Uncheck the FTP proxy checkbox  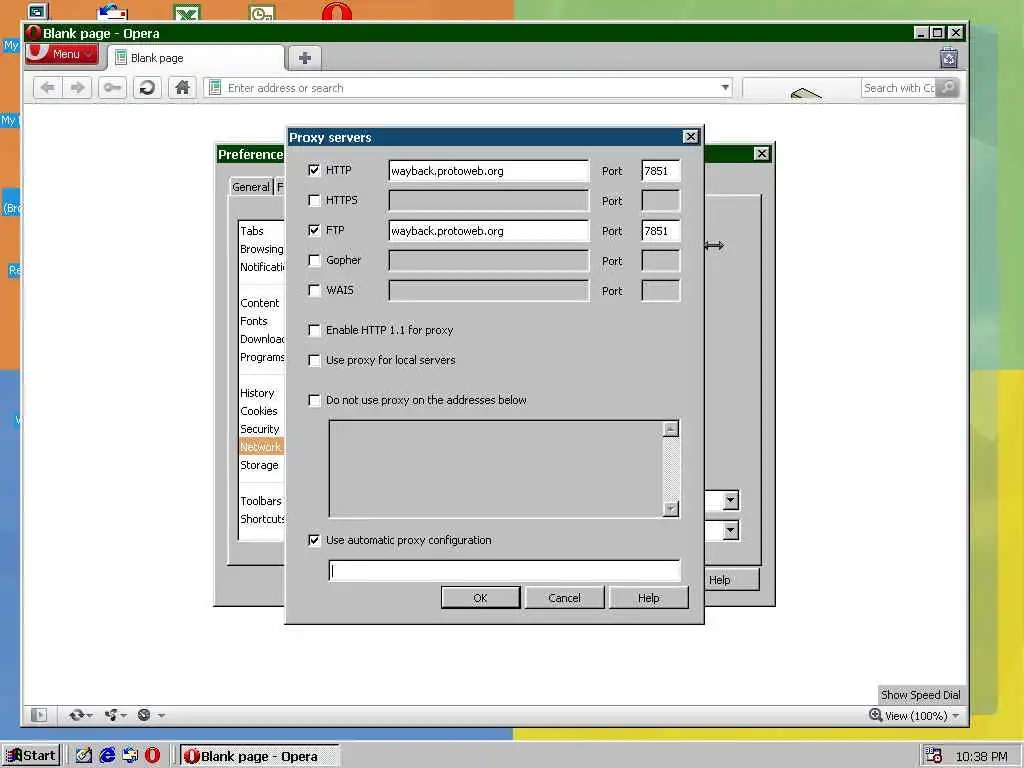click(x=314, y=230)
